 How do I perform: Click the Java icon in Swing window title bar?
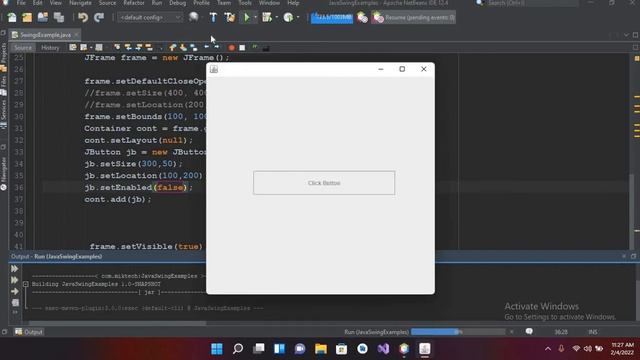tap(214, 69)
